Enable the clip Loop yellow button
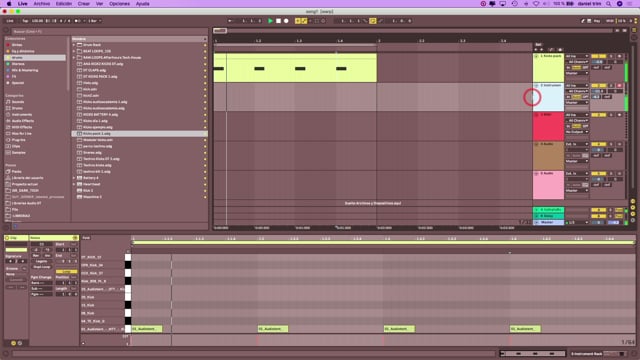The height and width of the screenshot is (360, 640). pyautogui.click(x=66, y=271)
